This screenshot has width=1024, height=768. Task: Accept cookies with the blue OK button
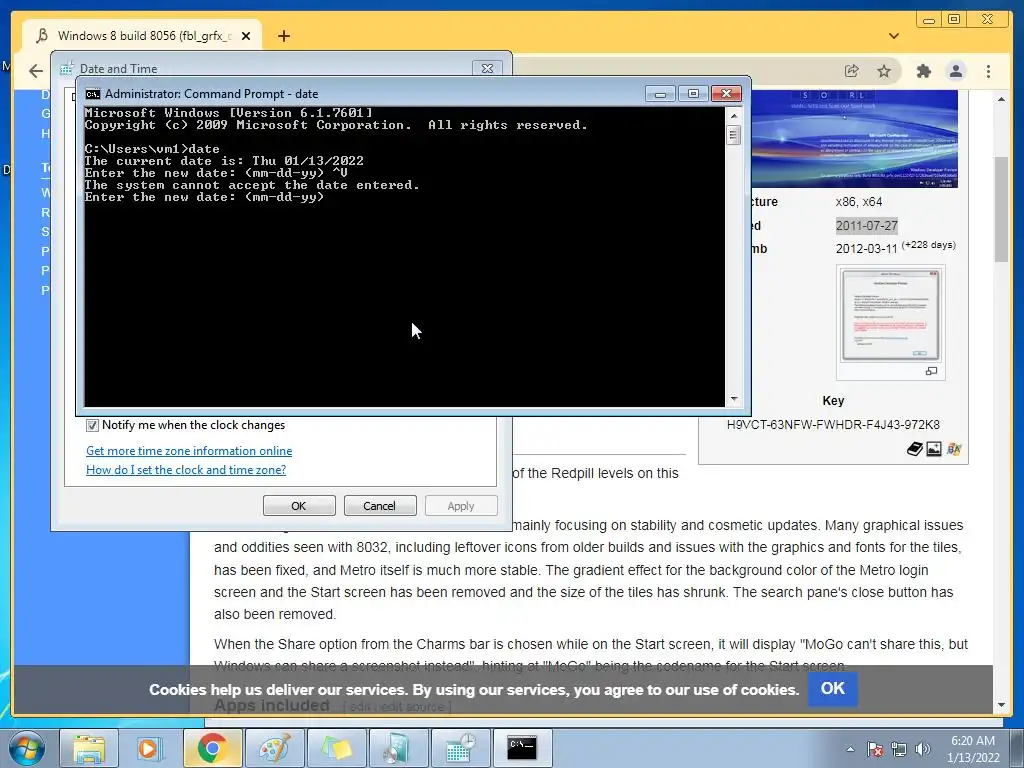833,688
